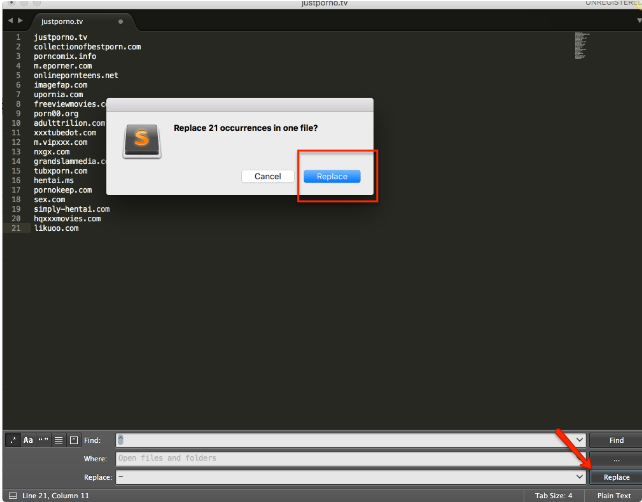Click line number 21 in gutter

click(x=16, y=228)
